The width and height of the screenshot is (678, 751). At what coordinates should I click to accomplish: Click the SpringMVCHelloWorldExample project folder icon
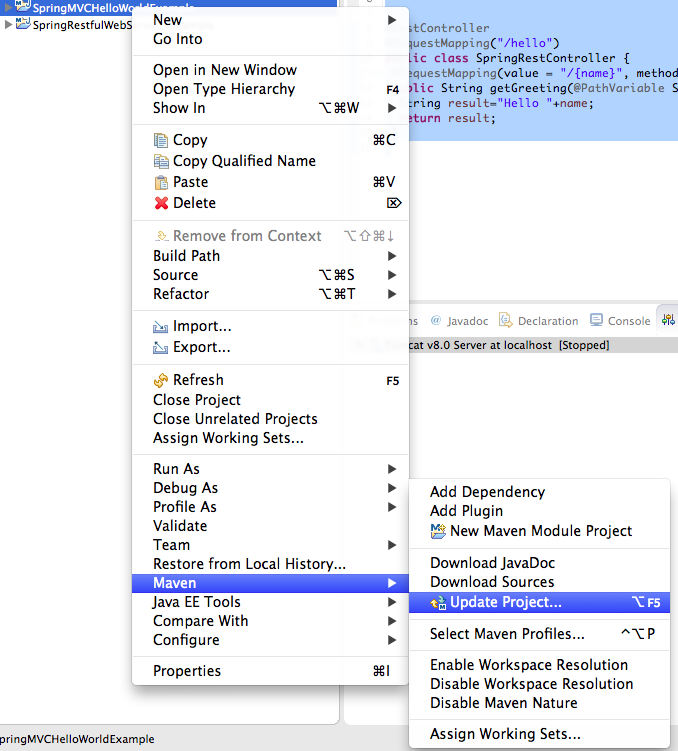point(23,6)
